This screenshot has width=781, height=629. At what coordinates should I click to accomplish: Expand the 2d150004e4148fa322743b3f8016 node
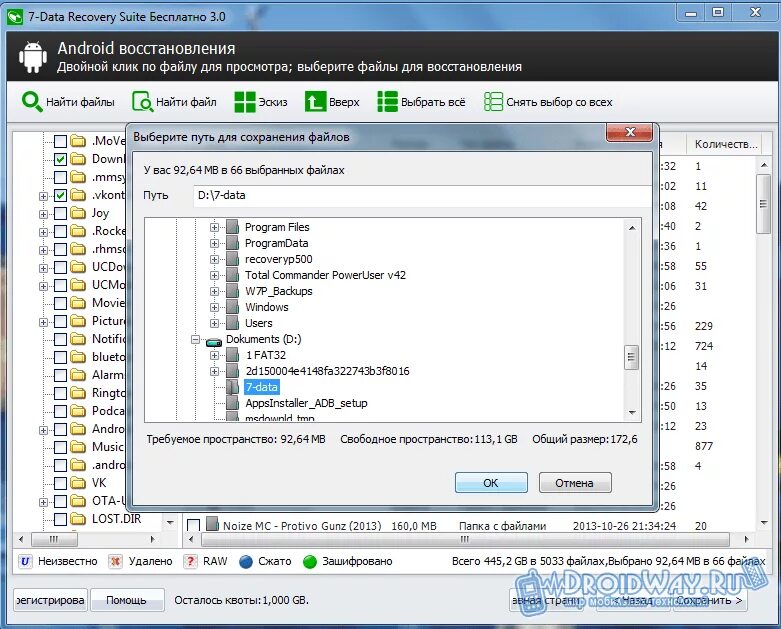214,371
